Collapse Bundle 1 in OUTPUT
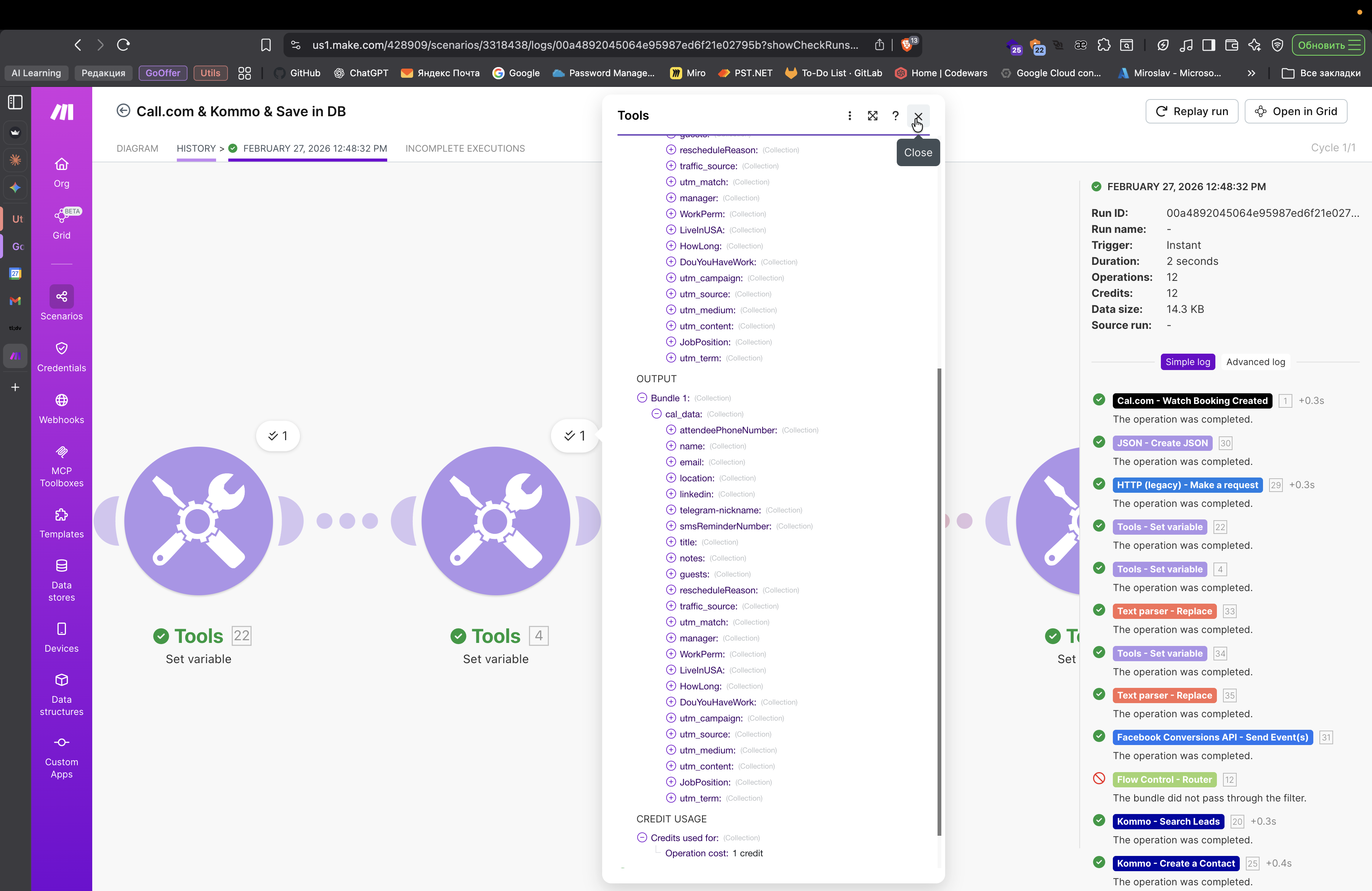 coord(642,397)
